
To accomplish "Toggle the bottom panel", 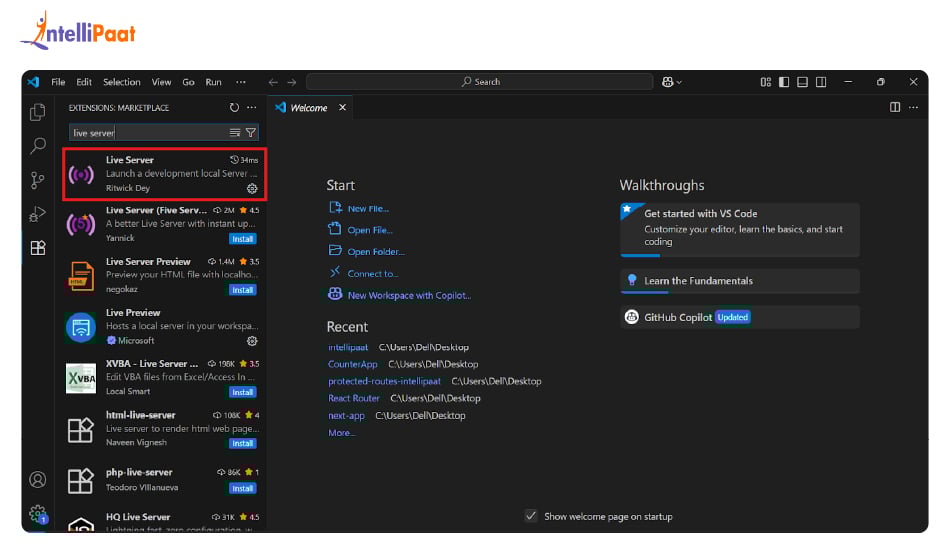I will click(x=802, y=82).
